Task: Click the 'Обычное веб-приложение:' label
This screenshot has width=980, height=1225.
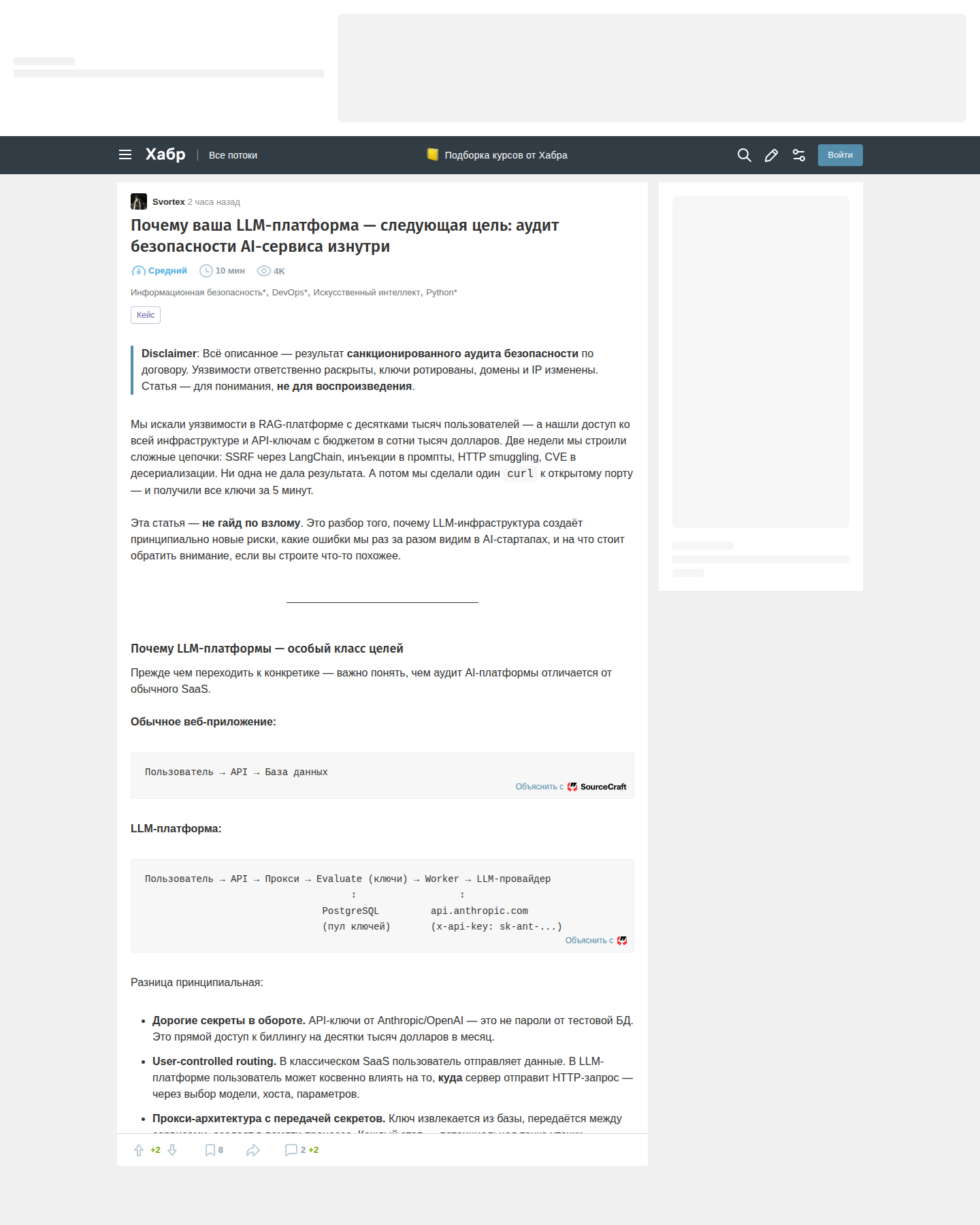Action: point(203,722)
